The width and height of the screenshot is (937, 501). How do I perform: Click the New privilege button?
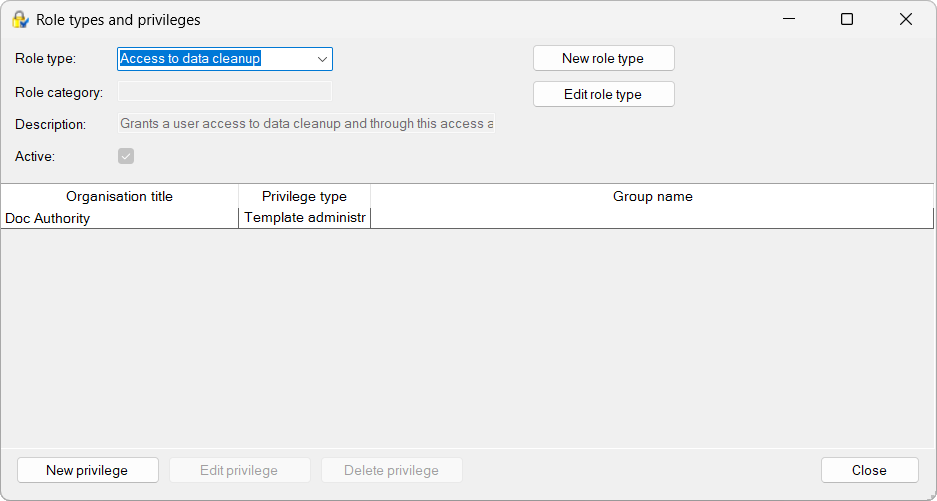pos(88,471)
